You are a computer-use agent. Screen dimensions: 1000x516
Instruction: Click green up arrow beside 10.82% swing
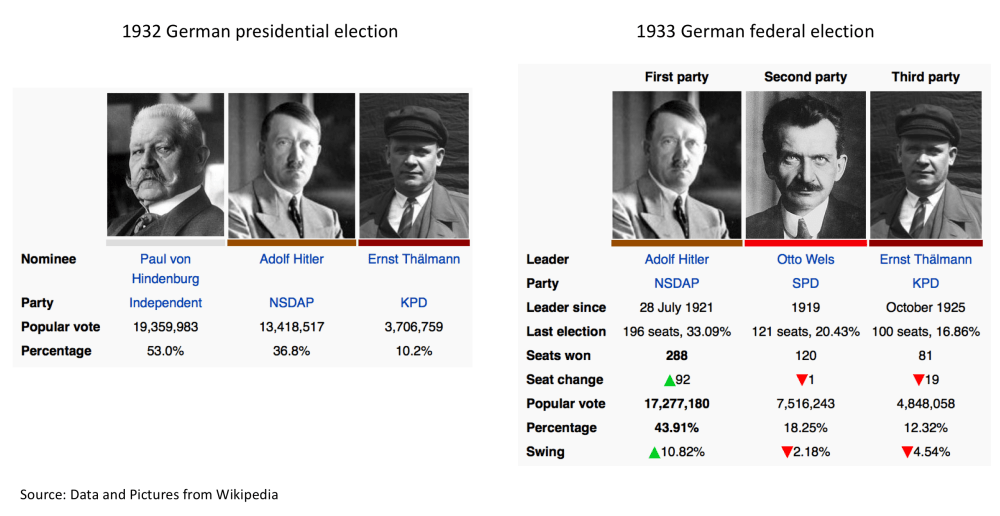[654, 452]
